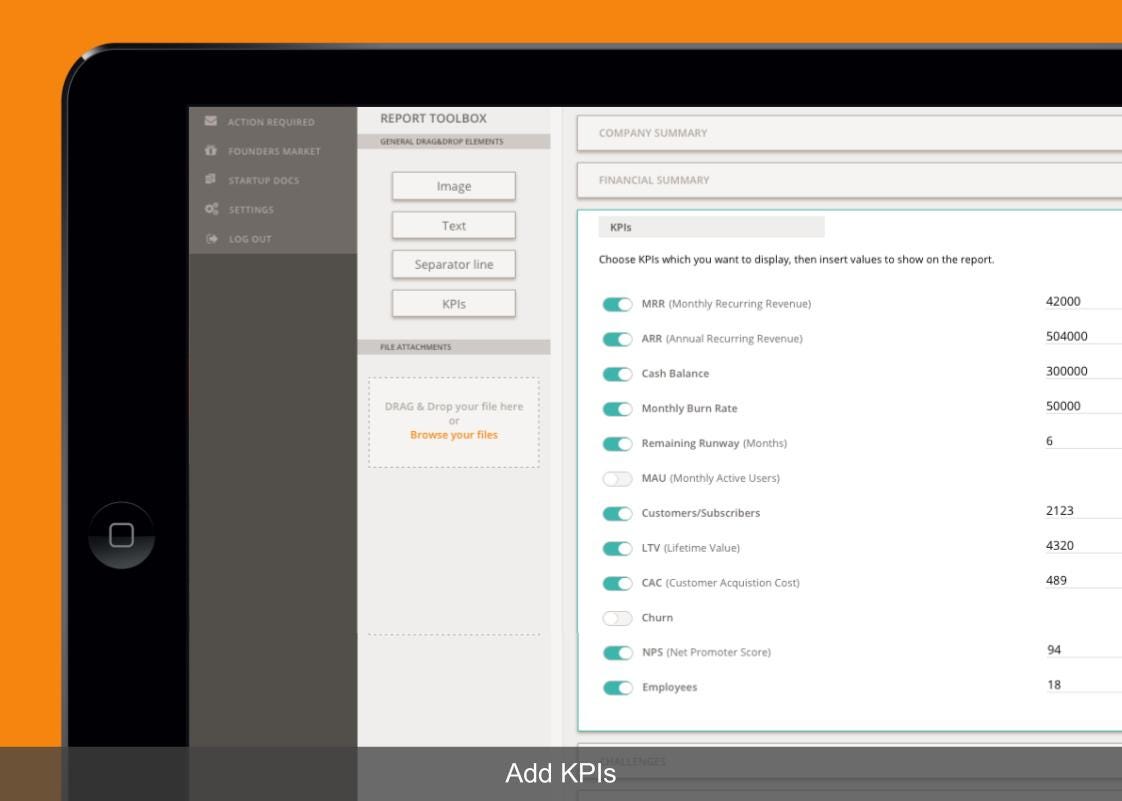Enable the Churn KPI toggle
This screenshot has height=801, width=1122.
[618, 618]
